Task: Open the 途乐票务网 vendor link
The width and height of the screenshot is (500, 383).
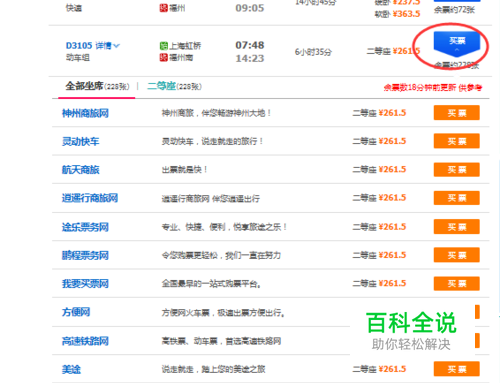Action: point(85,227)
